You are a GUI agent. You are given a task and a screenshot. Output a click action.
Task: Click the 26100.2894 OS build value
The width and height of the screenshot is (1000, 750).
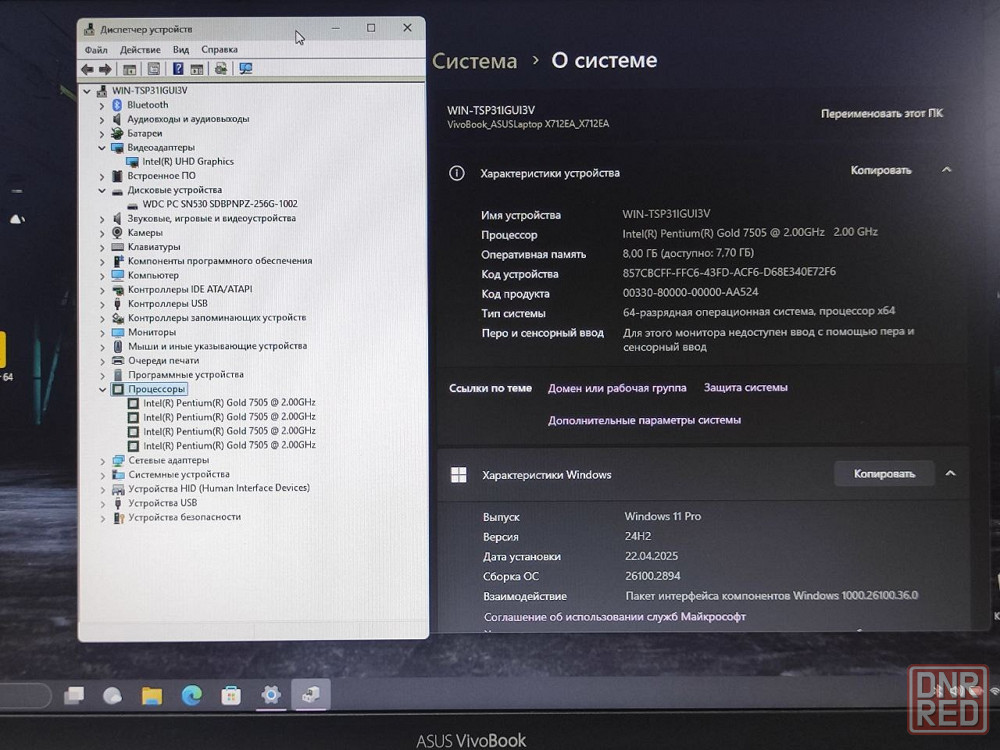pyautogui.click(x=652, y=576)
